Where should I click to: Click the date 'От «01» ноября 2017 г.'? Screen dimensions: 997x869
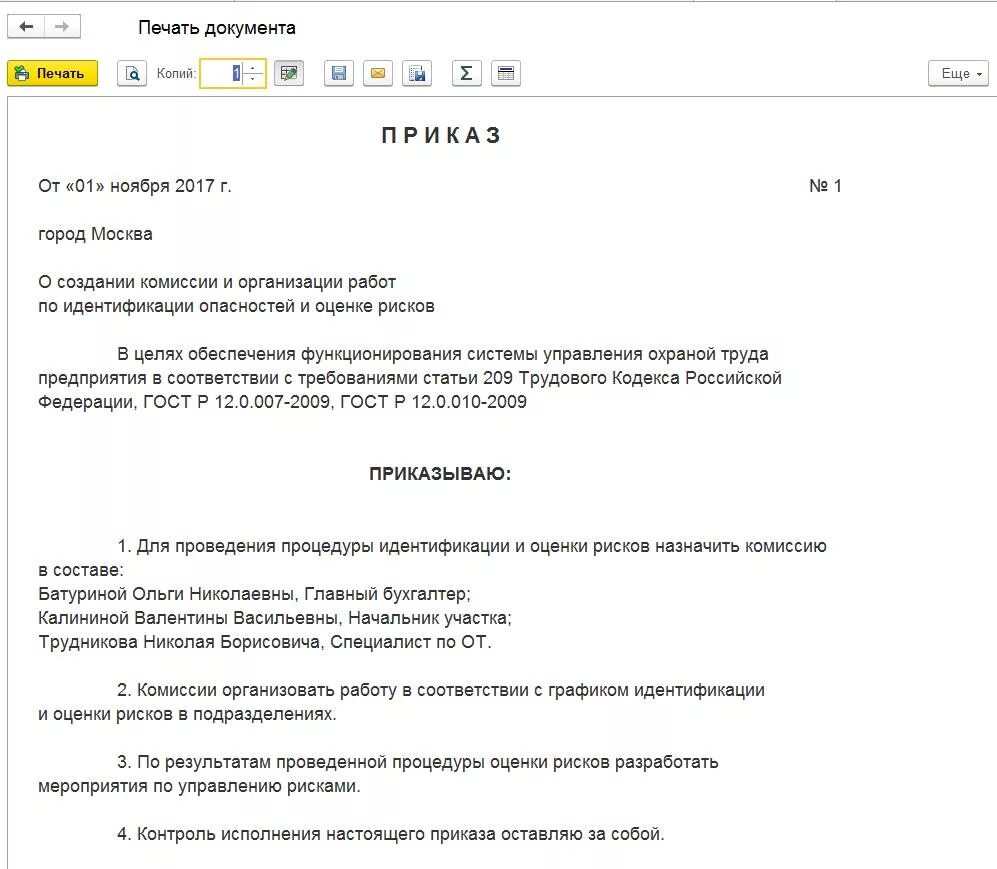[135, 186]
